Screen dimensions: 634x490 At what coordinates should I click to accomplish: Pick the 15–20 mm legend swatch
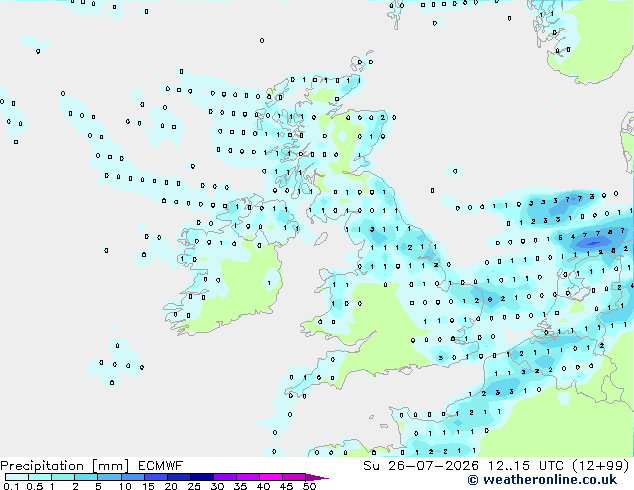[x=155, y=477]
